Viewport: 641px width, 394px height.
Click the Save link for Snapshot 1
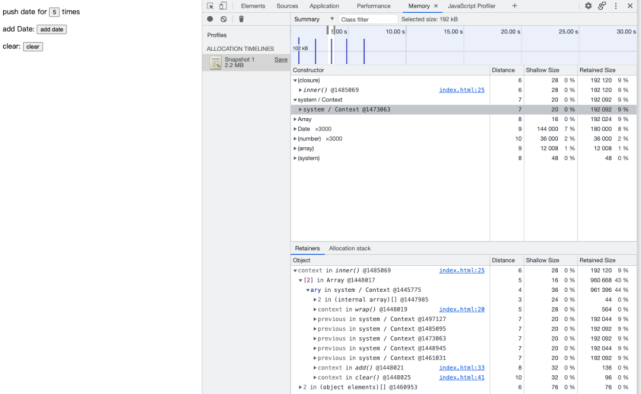[x=281, y=60]
